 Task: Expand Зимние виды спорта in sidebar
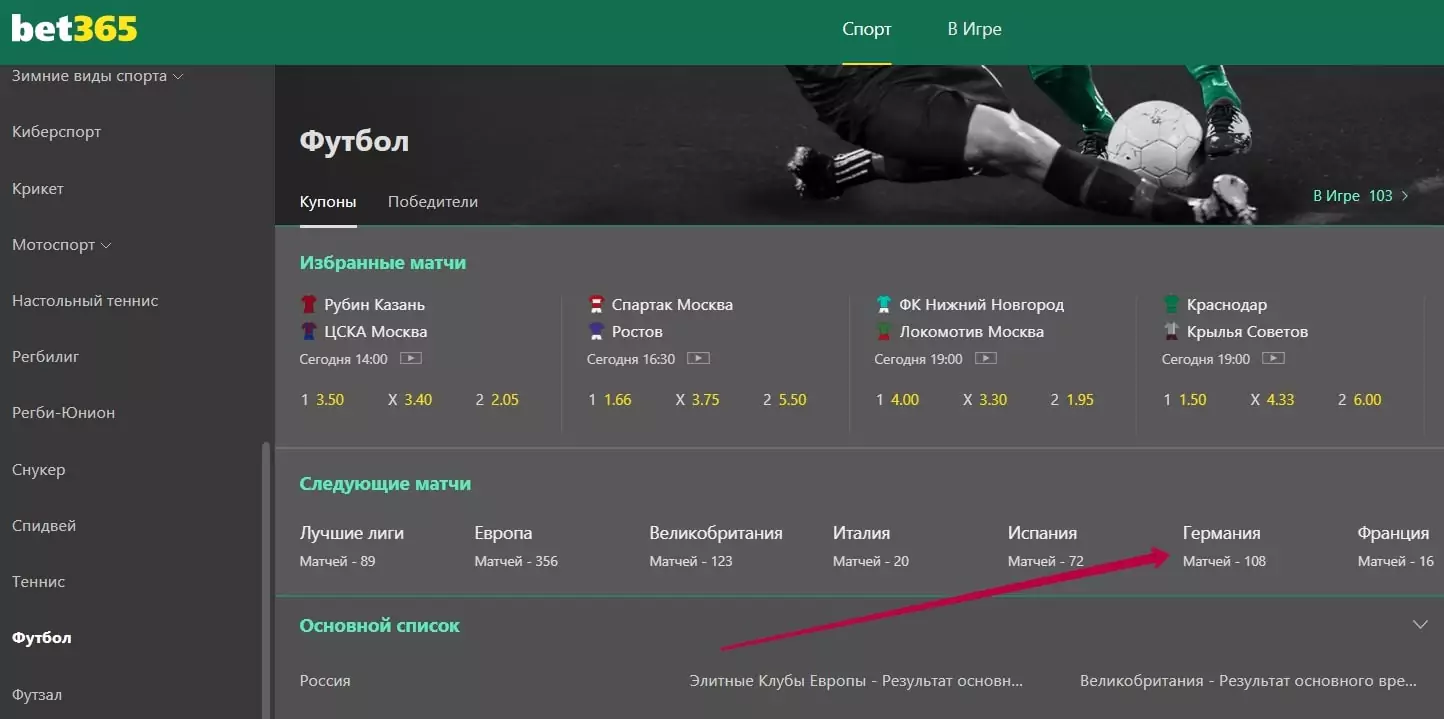pyautogui.click(x=178, y=77)
